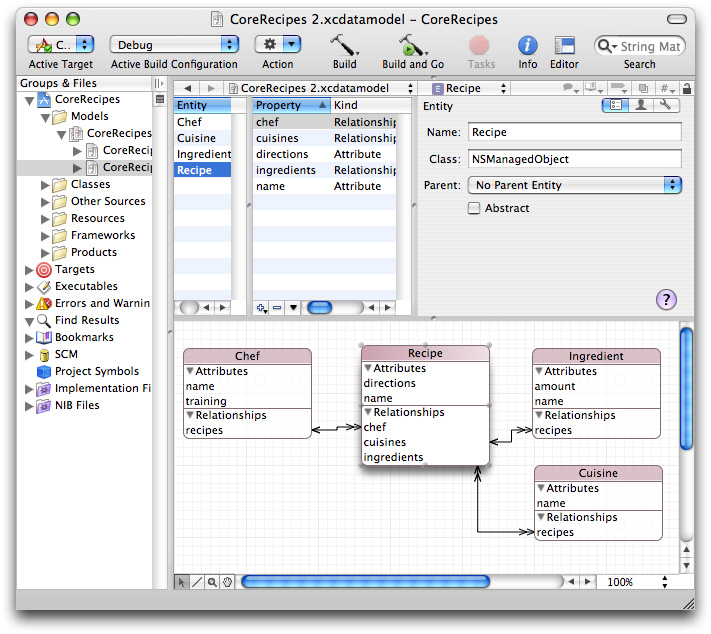Screen dimensions: 711x634
Task: Open the Action gear menu
Action: click(278, 44)
